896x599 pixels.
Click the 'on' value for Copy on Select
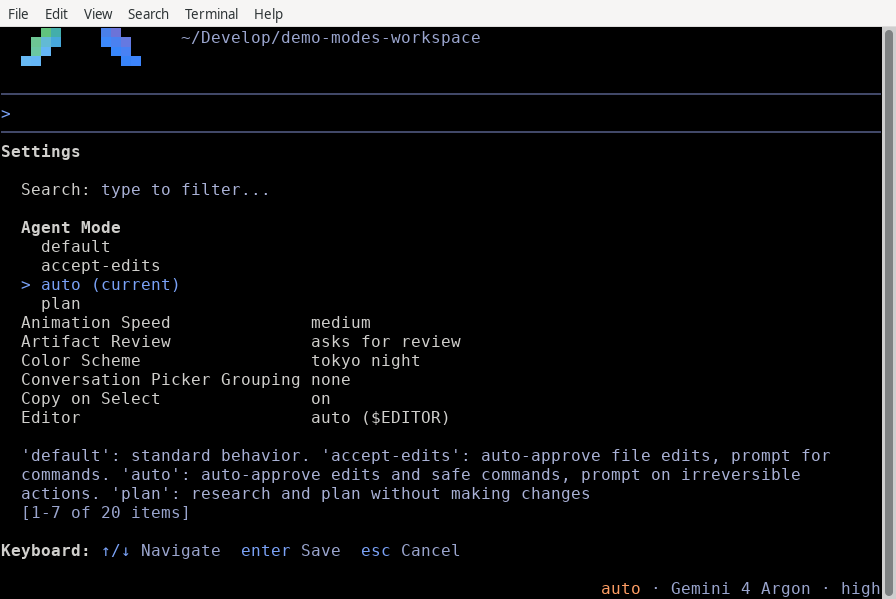coord(321,398)
